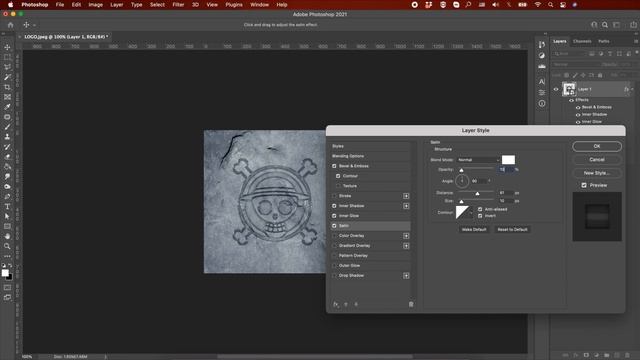The image size is (640, 360).
Task: Open the Histogram panel icon
Action: (x=542, y=66)
